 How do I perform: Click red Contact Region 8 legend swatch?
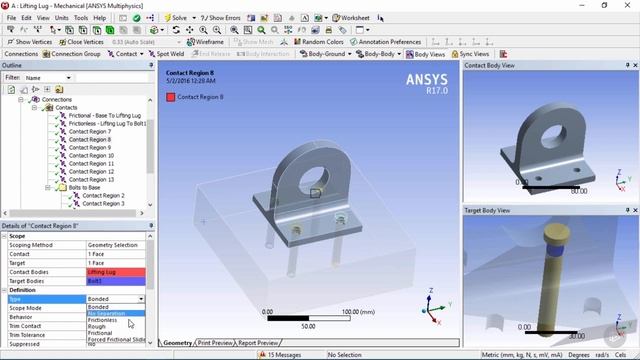click(171, 97)
